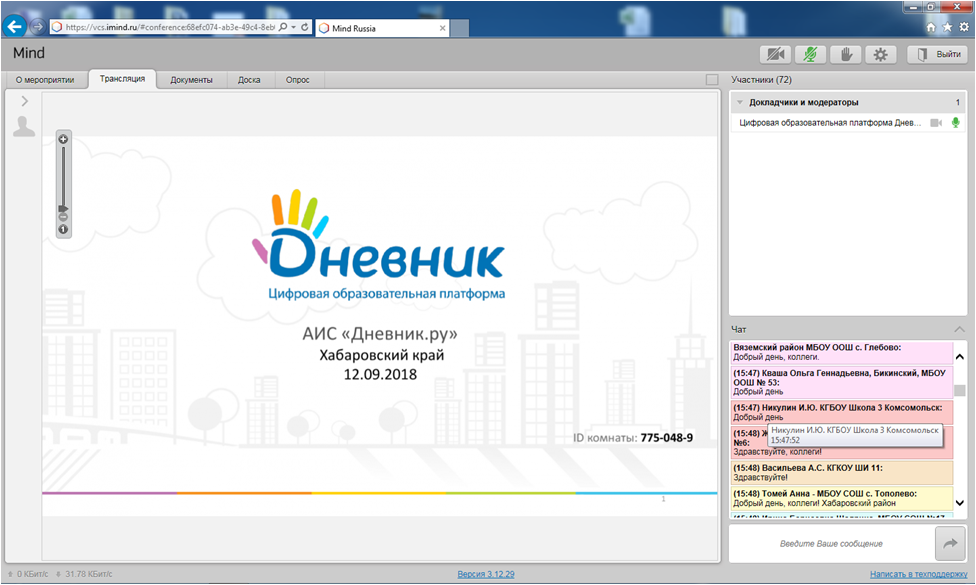The width and height of the screenshot is (976, 585).
Task: Collapse the Чат panel with the chevron
Action: [959, 329]
